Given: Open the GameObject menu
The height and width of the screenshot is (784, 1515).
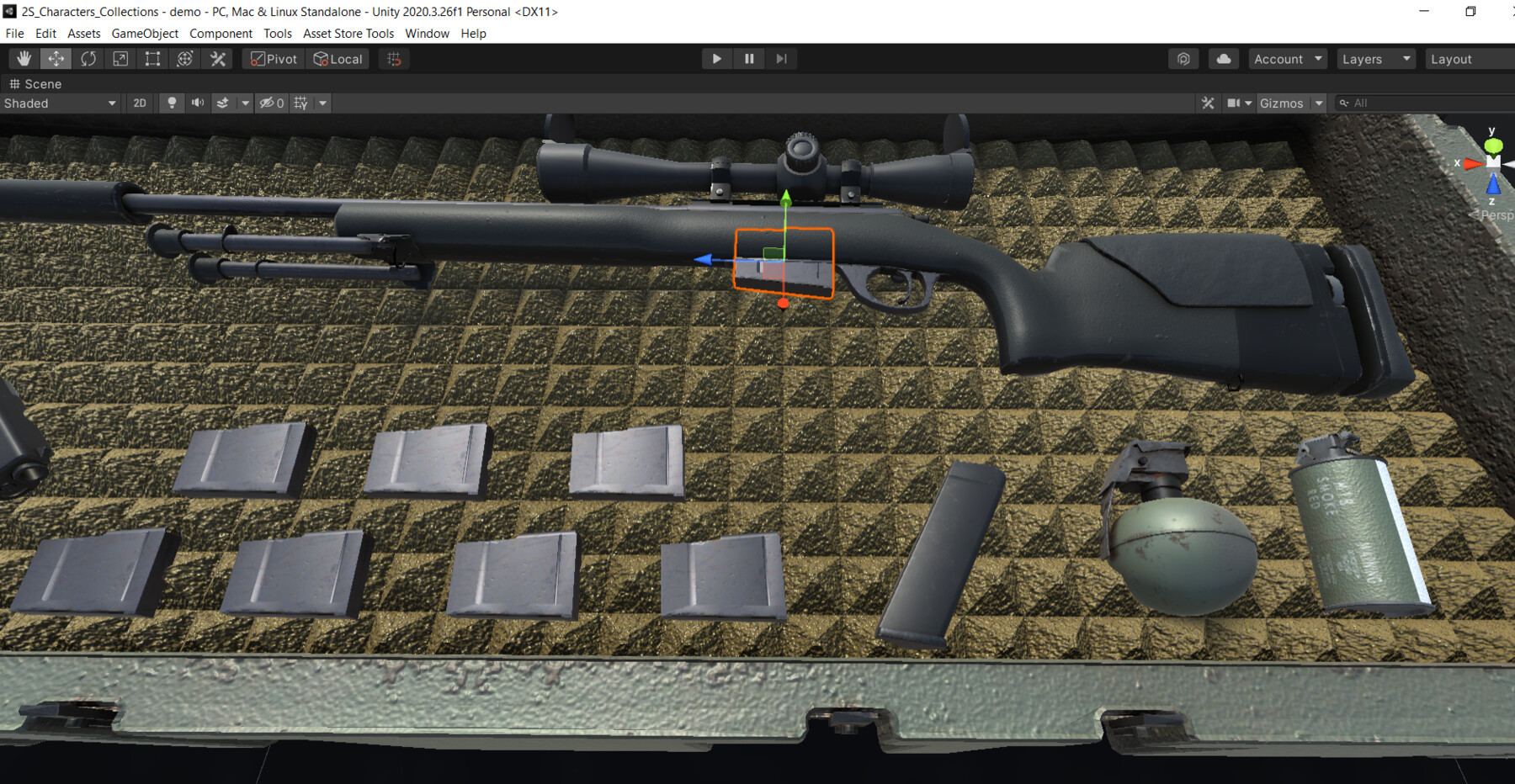Looking at the screenshot, I should pyautogui.click(x=145, y=34).
